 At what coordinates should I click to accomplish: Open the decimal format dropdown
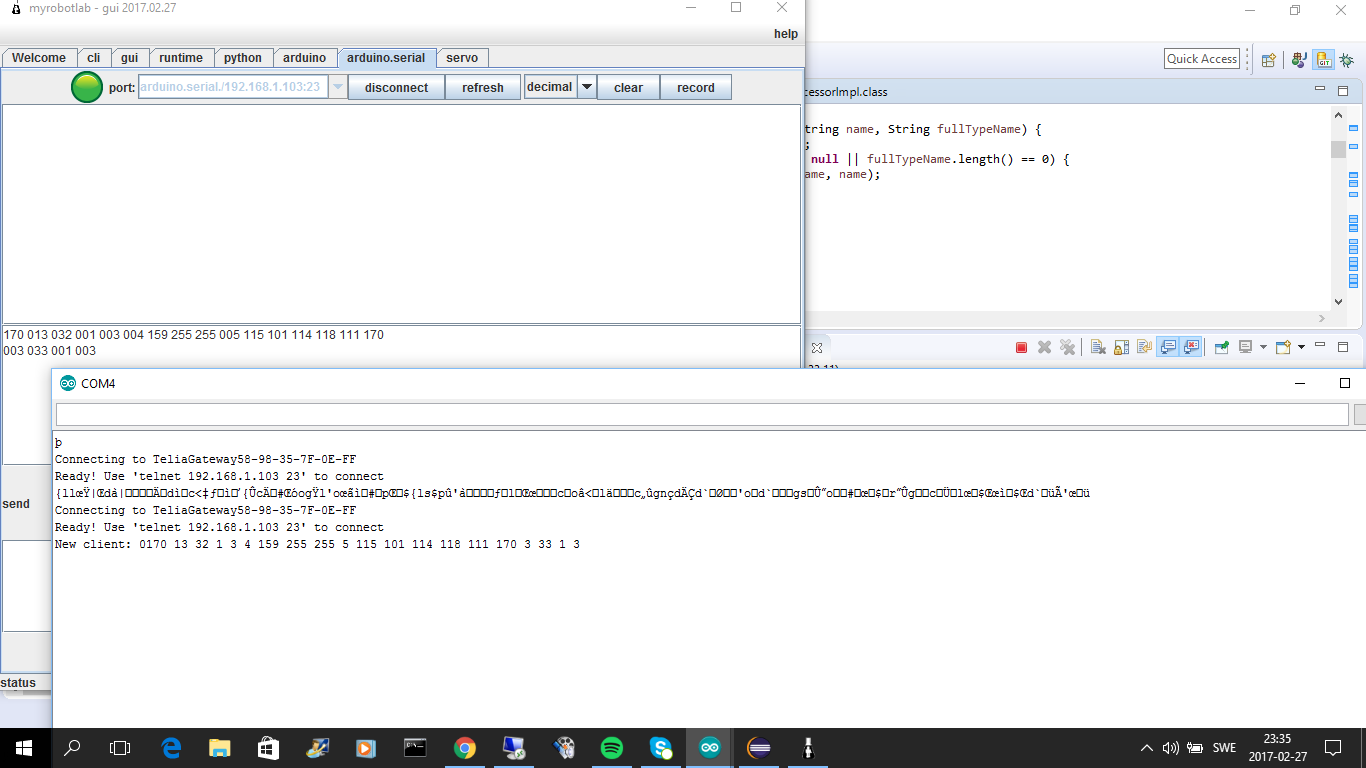pos(587,87)
